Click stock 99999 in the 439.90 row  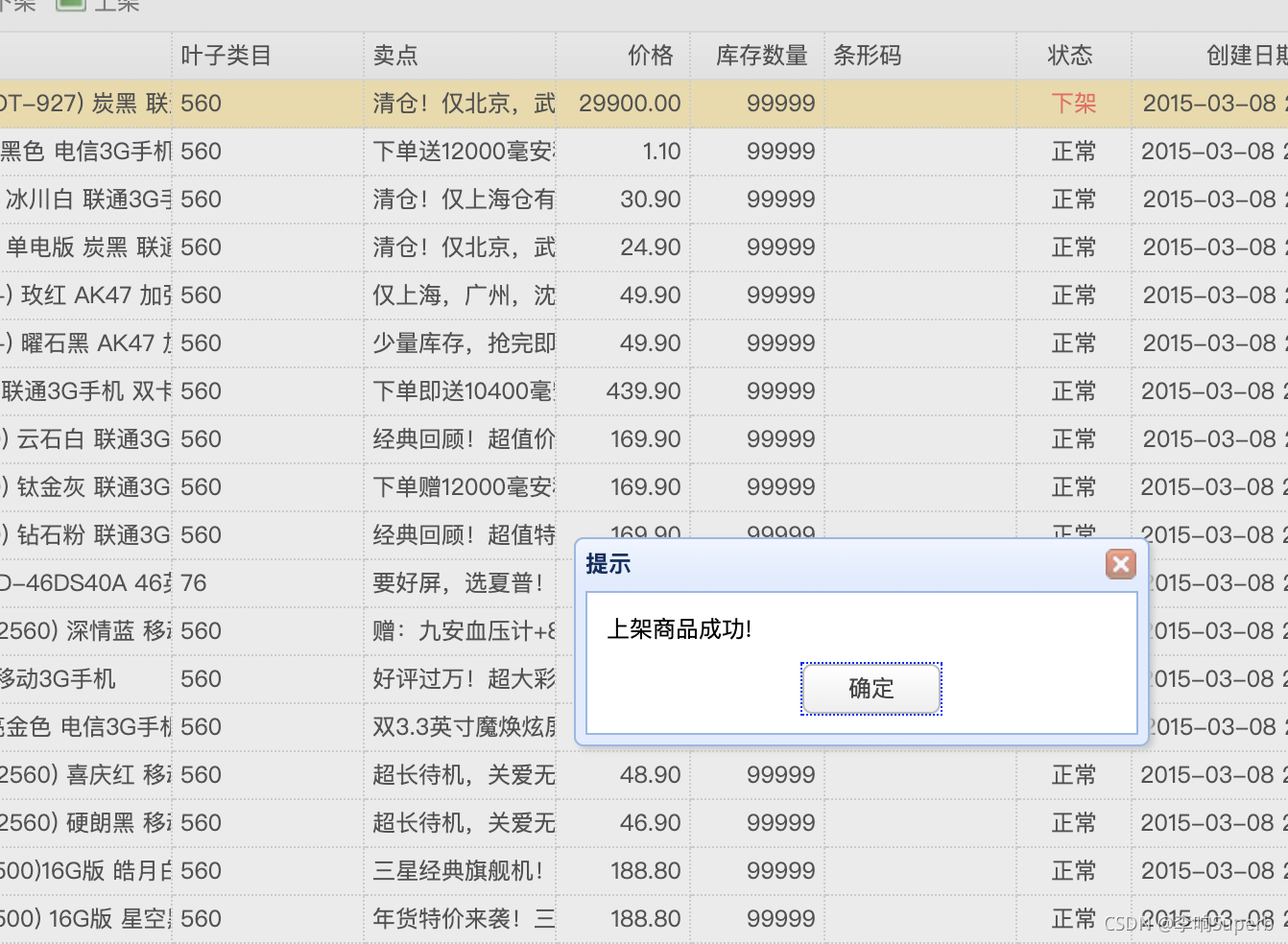[757, 391]
